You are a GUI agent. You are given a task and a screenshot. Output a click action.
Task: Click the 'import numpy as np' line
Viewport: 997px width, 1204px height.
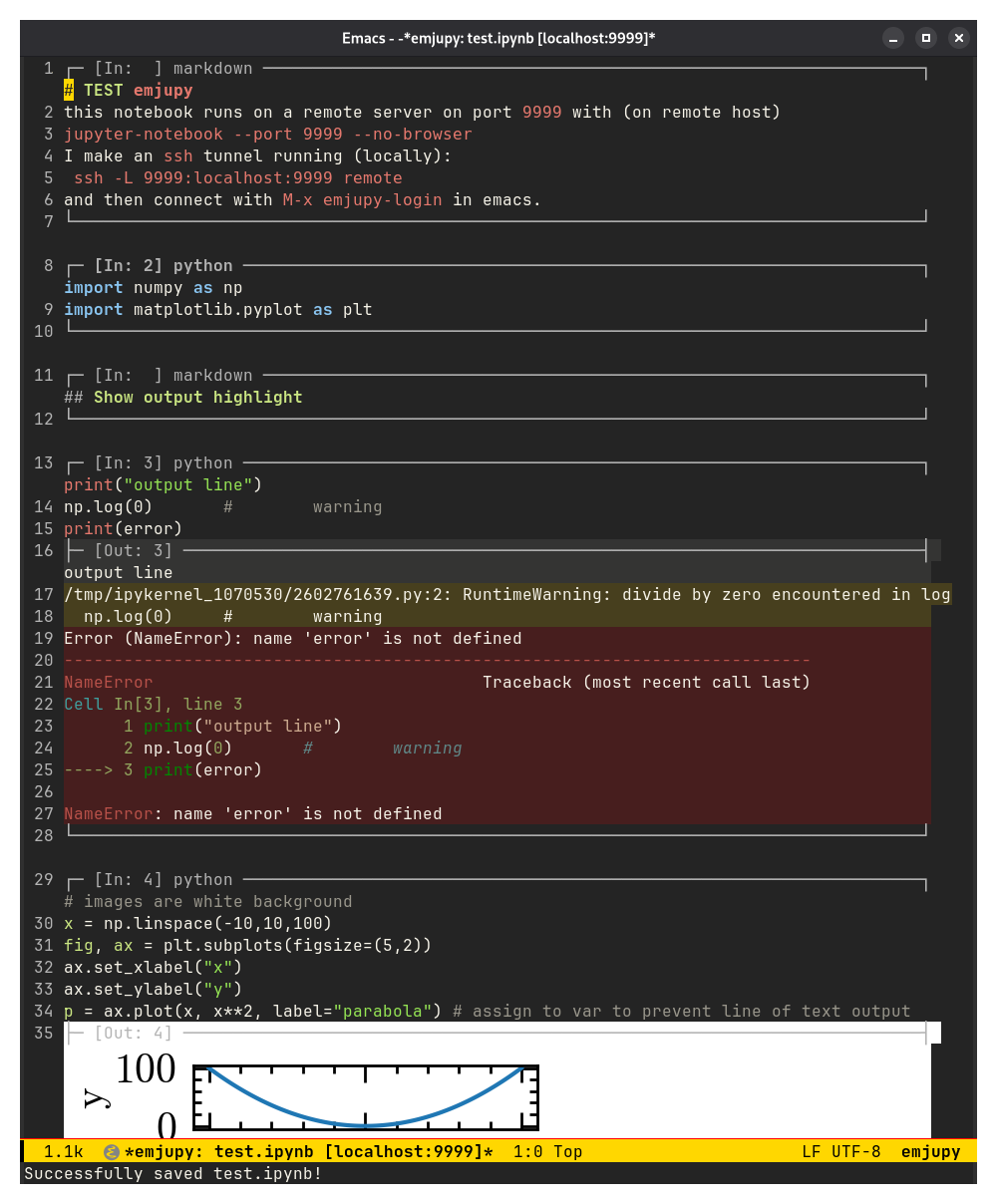(154, 288)
